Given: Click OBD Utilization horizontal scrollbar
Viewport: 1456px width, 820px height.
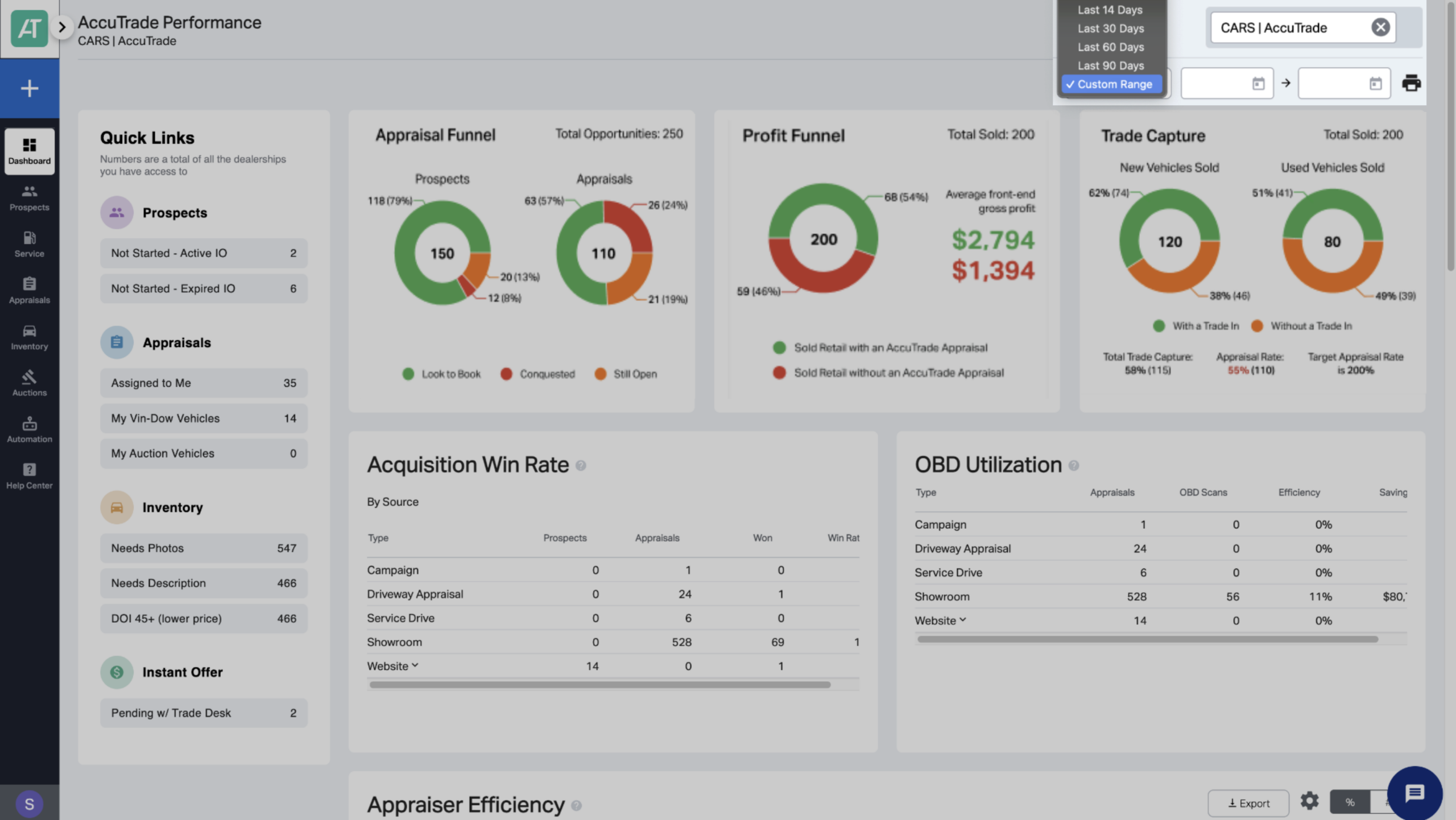Looking at the screenshot, I should click(1148, 639).
